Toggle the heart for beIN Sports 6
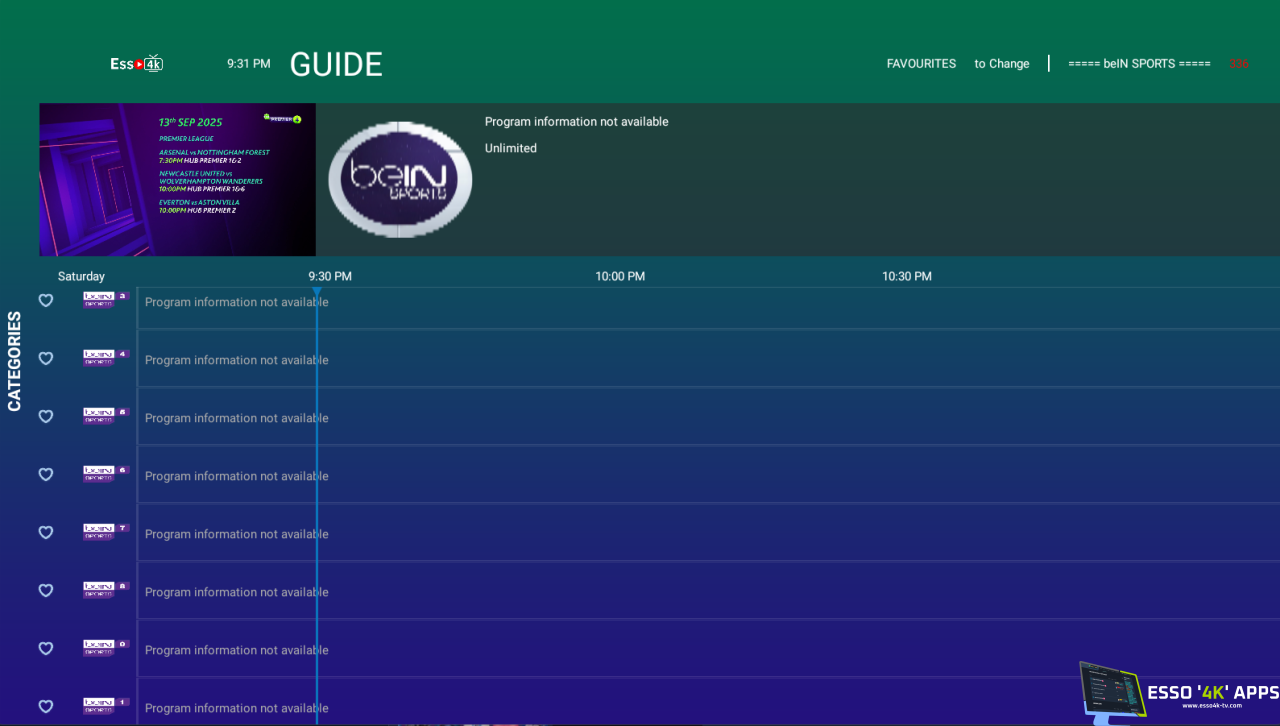This screenshot has width=1280, height=726. coord(45,475)
